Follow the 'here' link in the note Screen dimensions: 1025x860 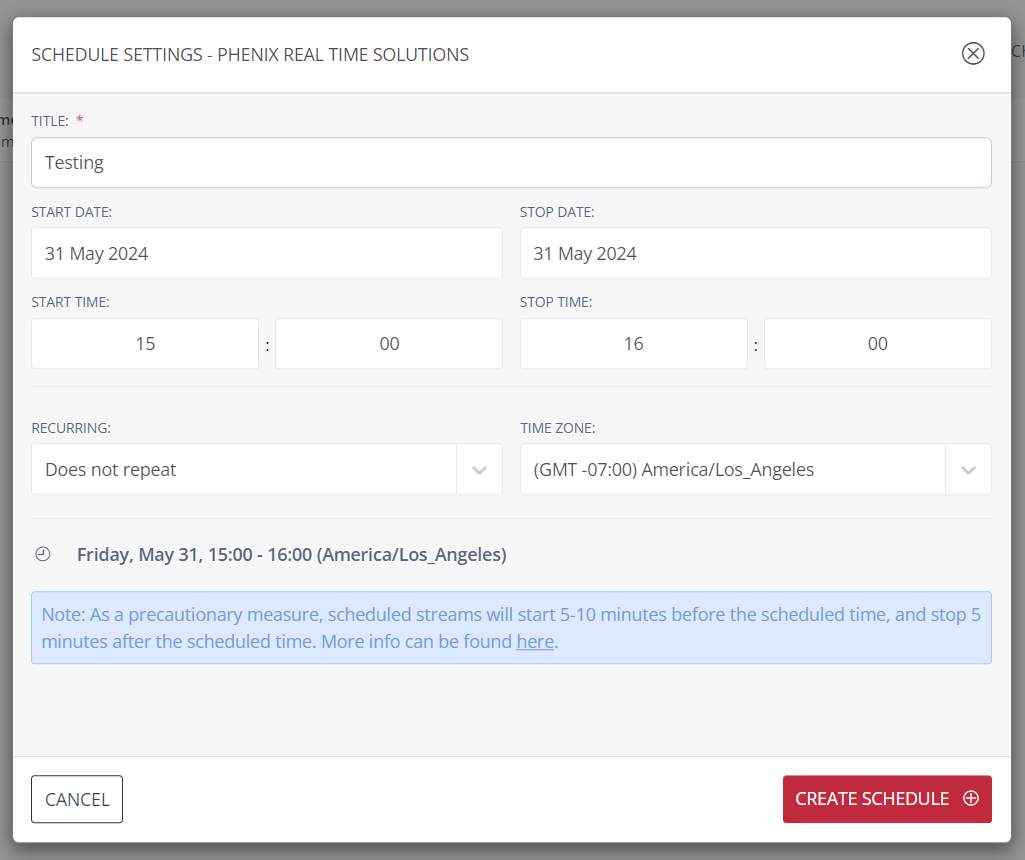[x=535, y=642]
